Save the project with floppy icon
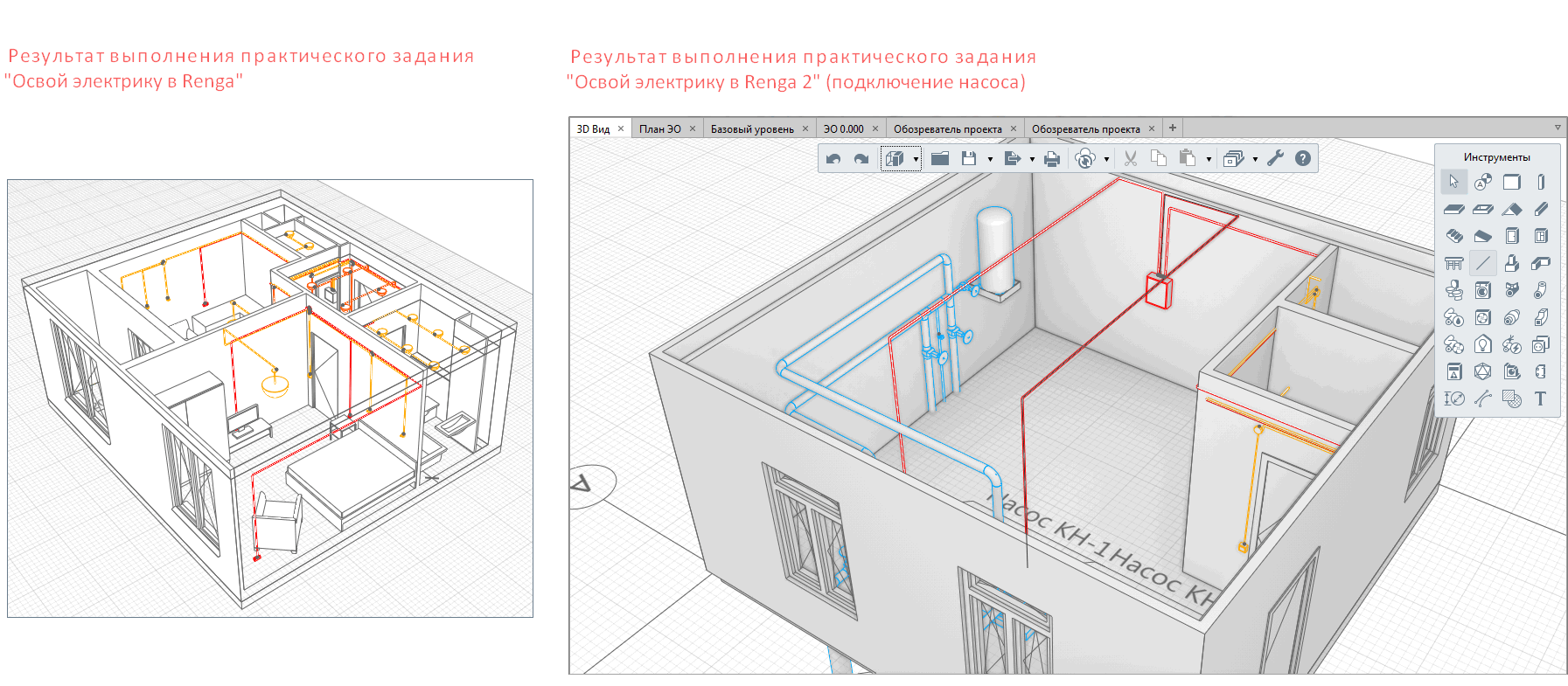Image resolution: width=1568 pixels, height=686 pixels. pos(968,158)
